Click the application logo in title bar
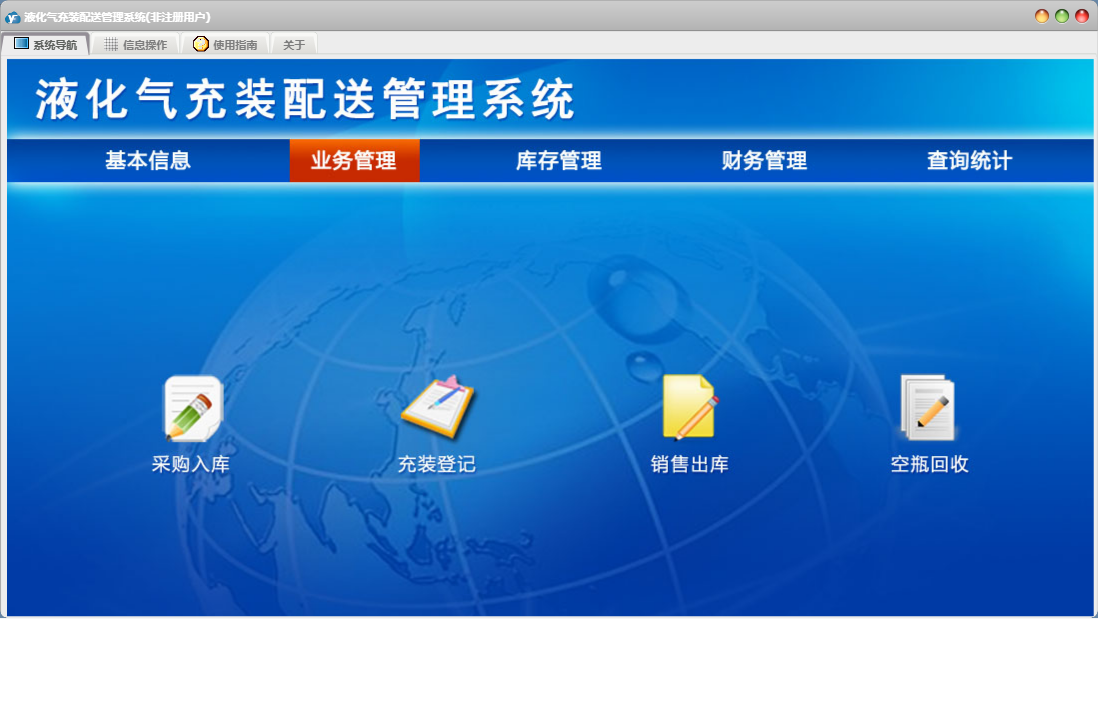The image size is (1098, 712). tap(13, 17)
